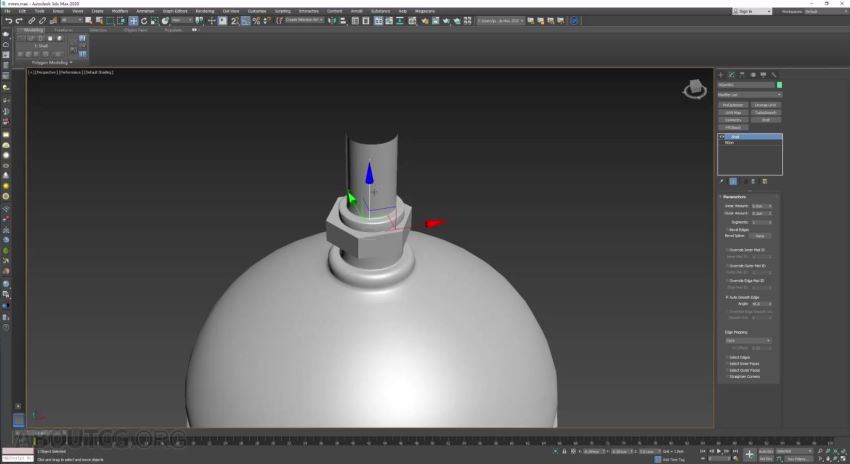
Task: Click the Outer Amount value field
Action: tap(759, 214)
